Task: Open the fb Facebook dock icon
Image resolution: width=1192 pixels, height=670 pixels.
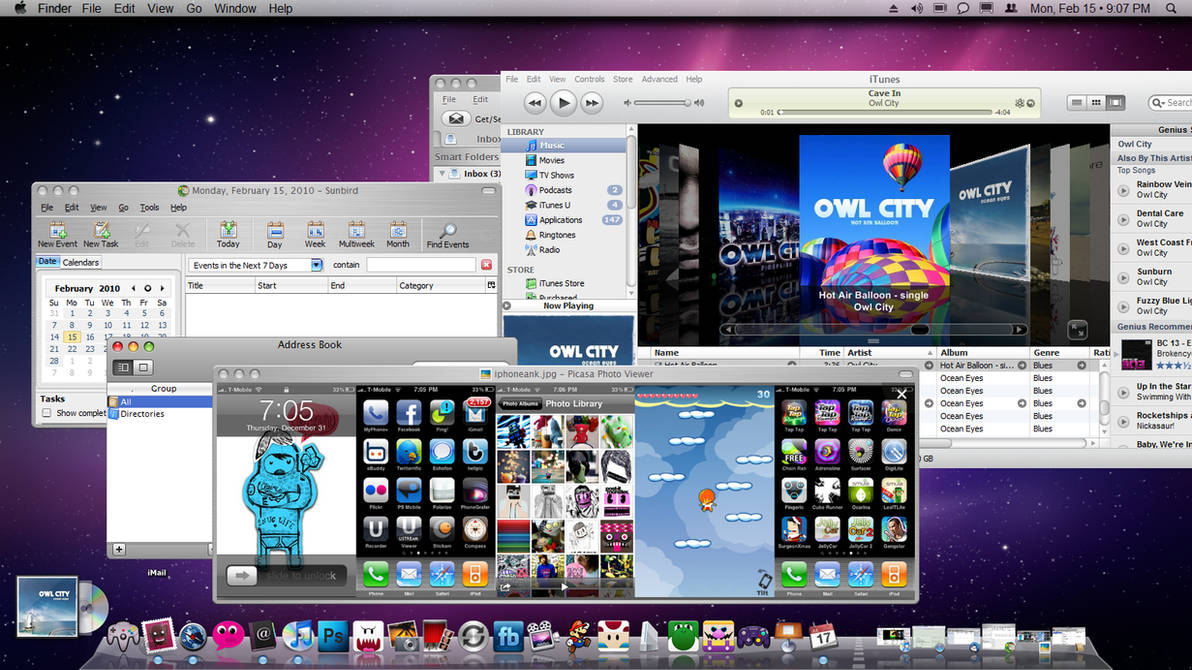Action: tap(508, 636)
